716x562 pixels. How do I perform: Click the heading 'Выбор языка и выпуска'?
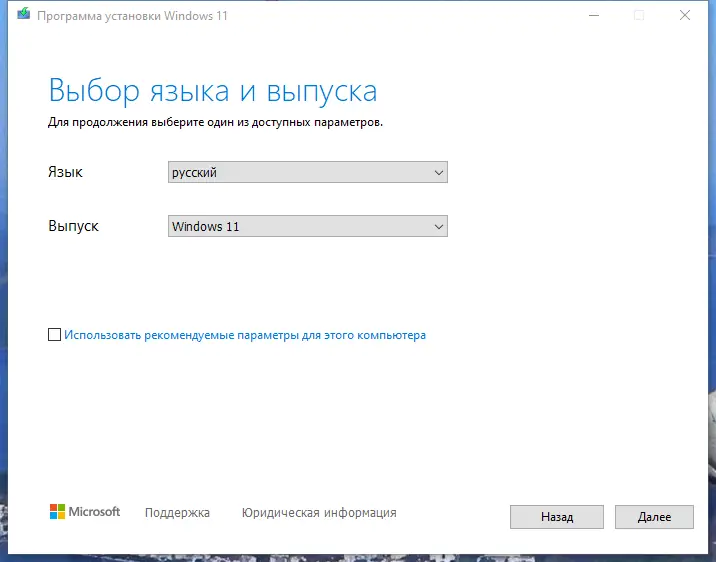click(213, 91)
